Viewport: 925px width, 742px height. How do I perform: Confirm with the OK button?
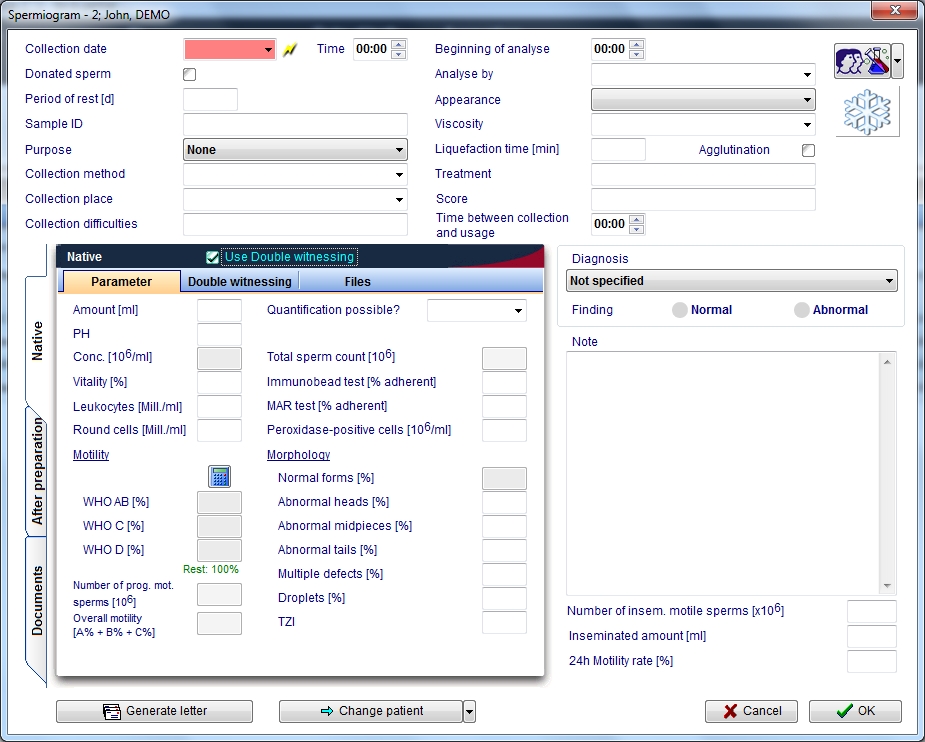pos(855,711)
